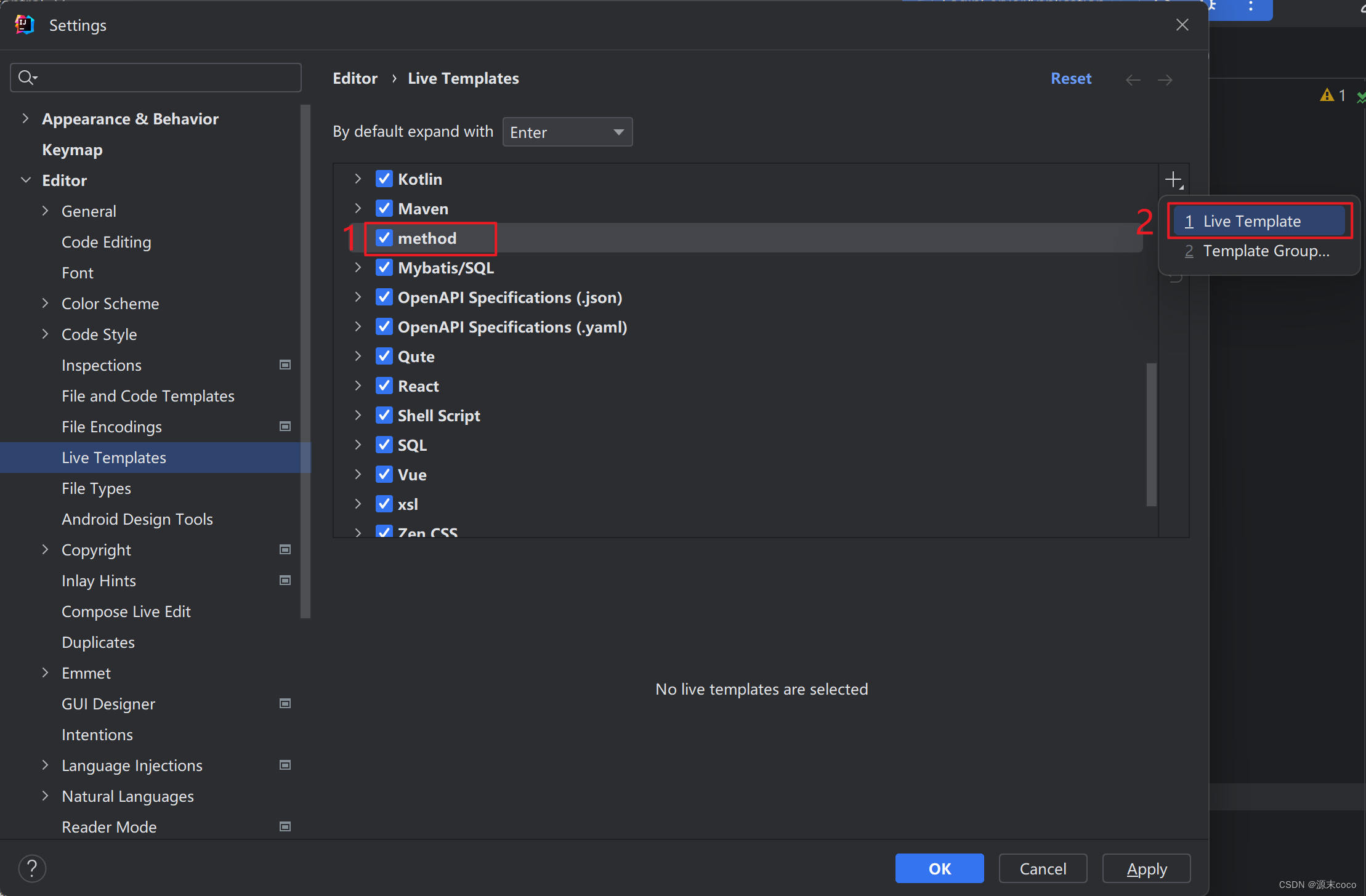The width and height of the screenshot is (1366, 896).
Task: Click project-level icon beside File Encodings
Action: coord(285,427)
